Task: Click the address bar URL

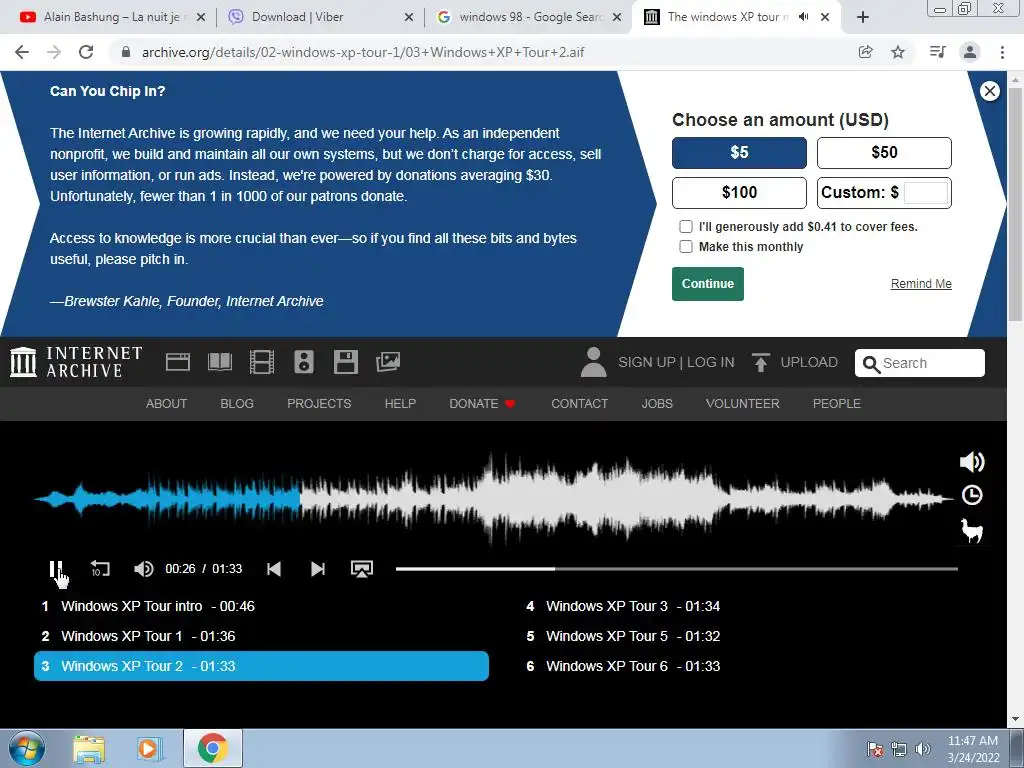Action: click(x=362, y=52)
